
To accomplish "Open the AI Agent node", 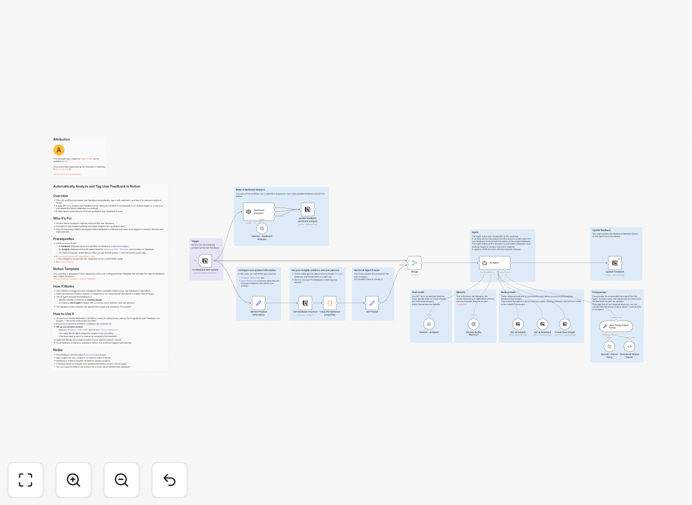I will (x=495, y=263).
